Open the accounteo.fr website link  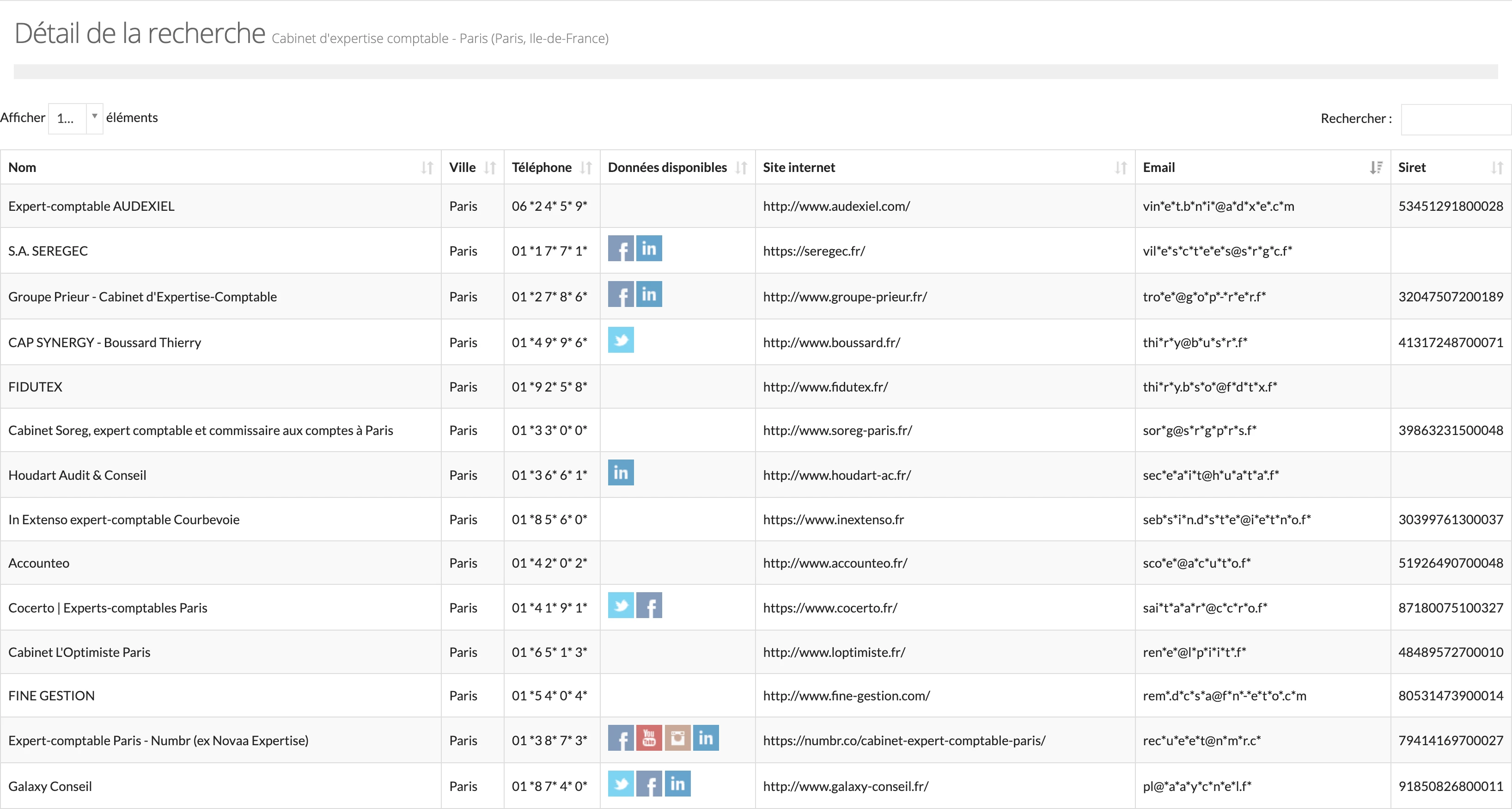coord(835,563)
